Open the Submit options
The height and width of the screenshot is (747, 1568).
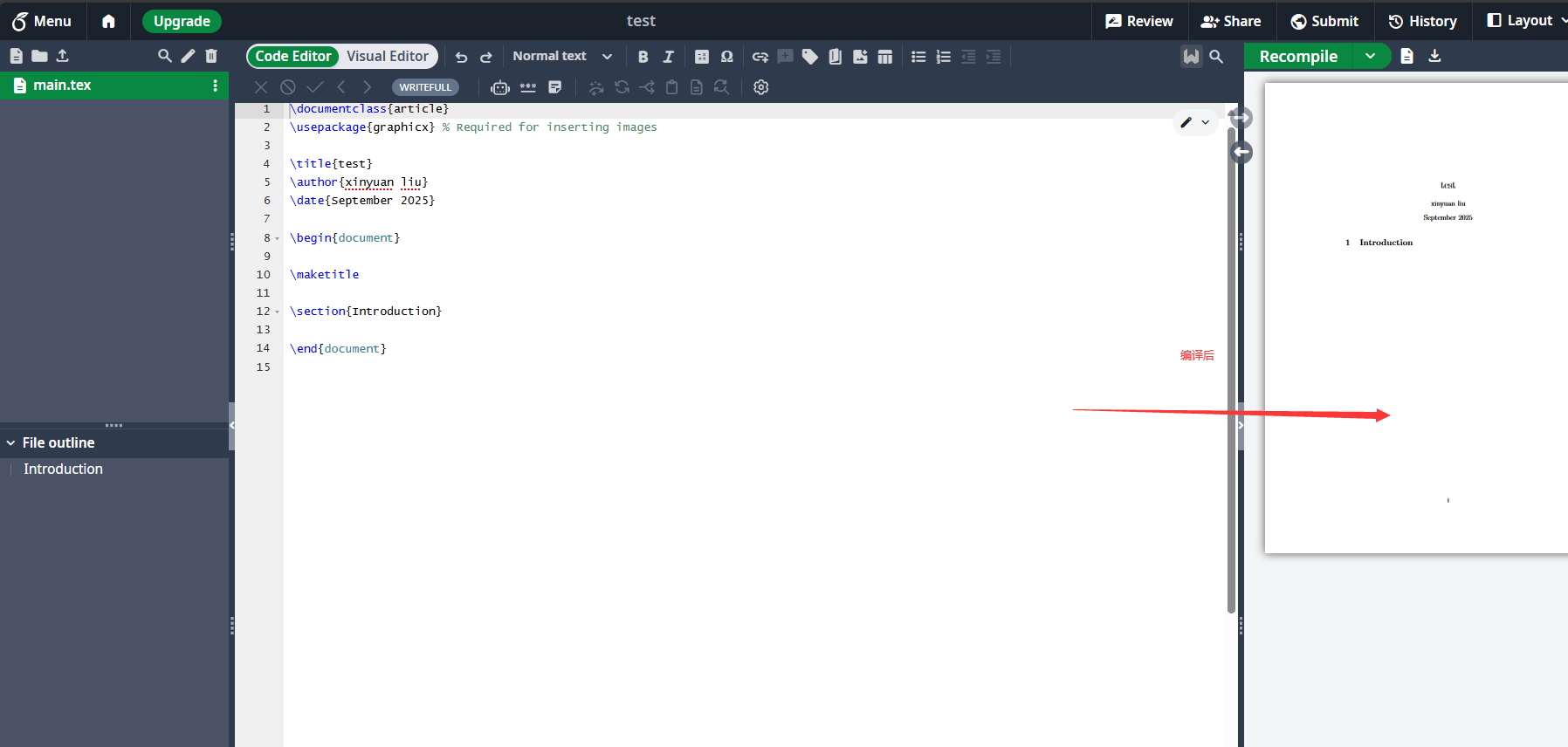pos(1324,21)
